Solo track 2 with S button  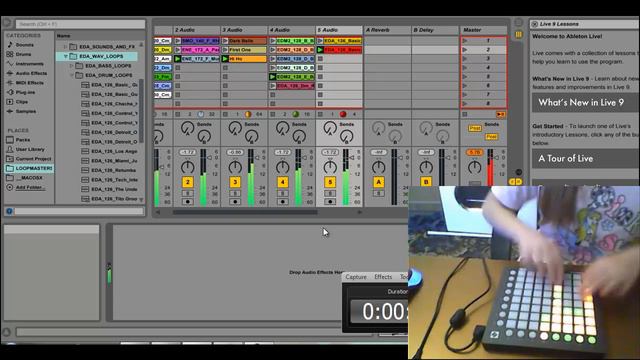[188, 193]
